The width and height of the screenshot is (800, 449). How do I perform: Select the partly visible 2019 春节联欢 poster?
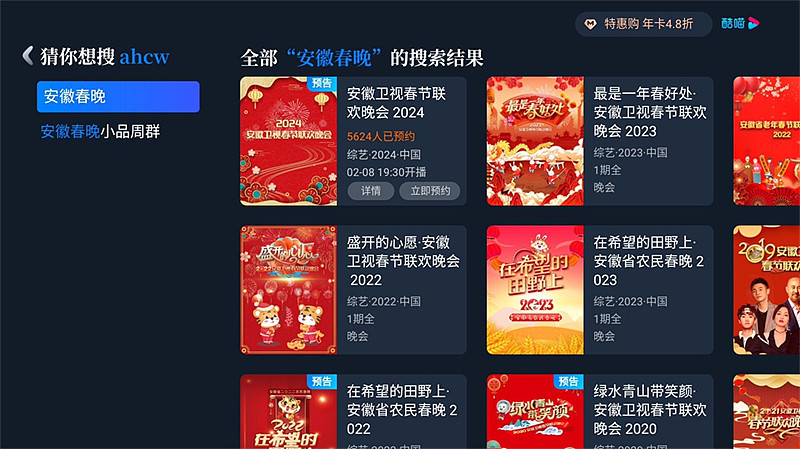766,290
